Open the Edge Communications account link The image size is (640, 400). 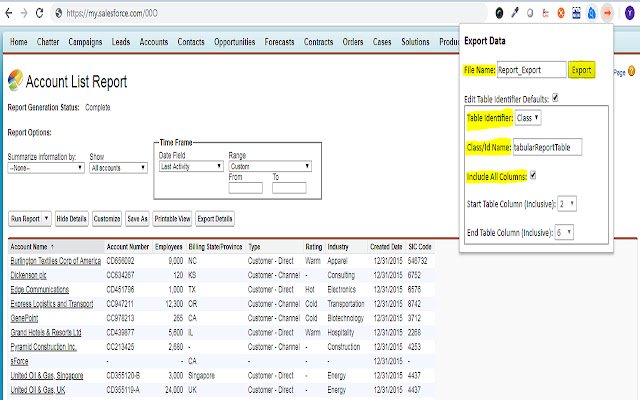[x=40, y=289]
